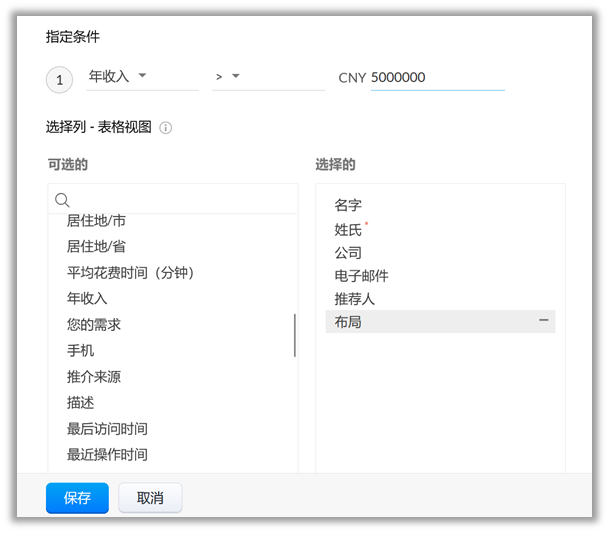Select 居住地/省 from available columns
The width and height of the screenshot is (609, 533).
tap(96, 246)
